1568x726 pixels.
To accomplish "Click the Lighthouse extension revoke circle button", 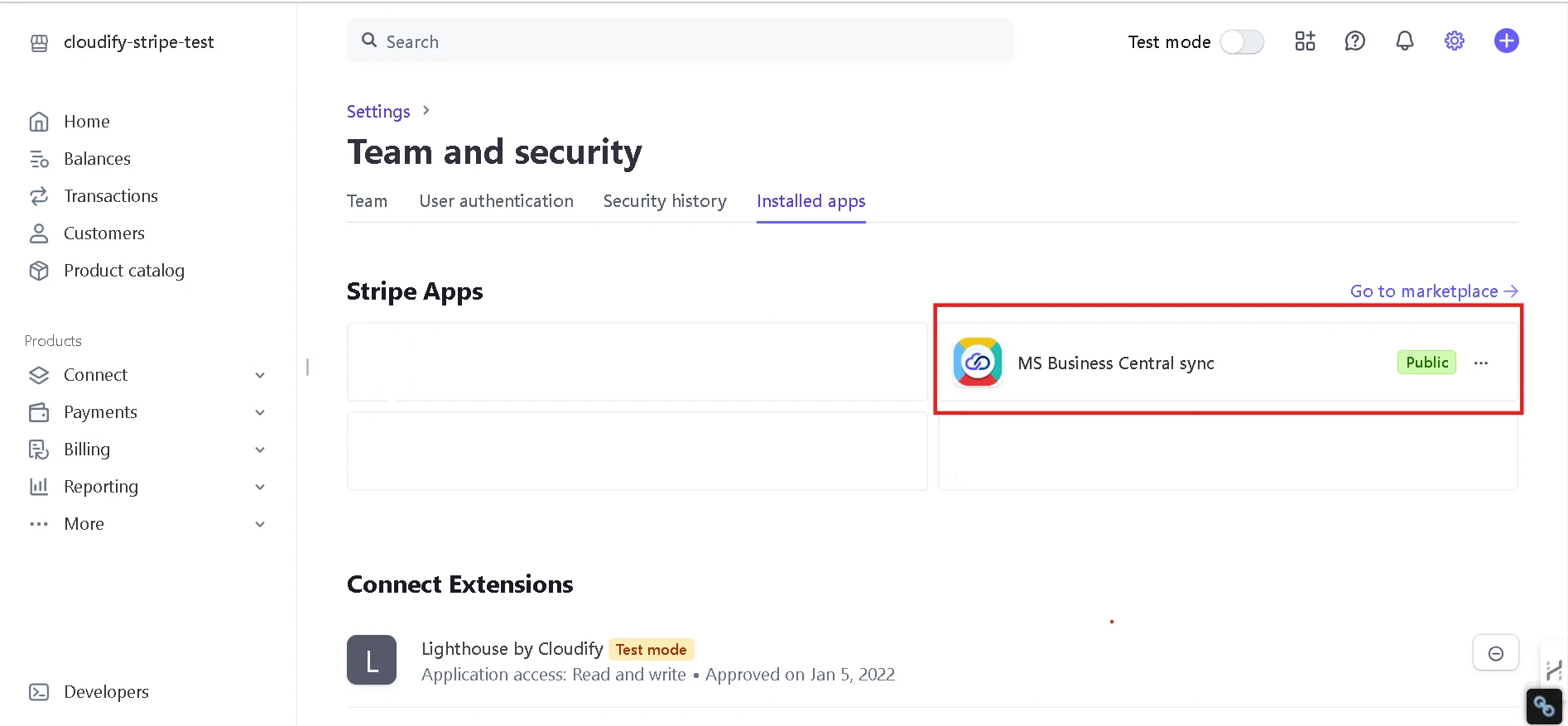I will click(x=1496, y=653).
